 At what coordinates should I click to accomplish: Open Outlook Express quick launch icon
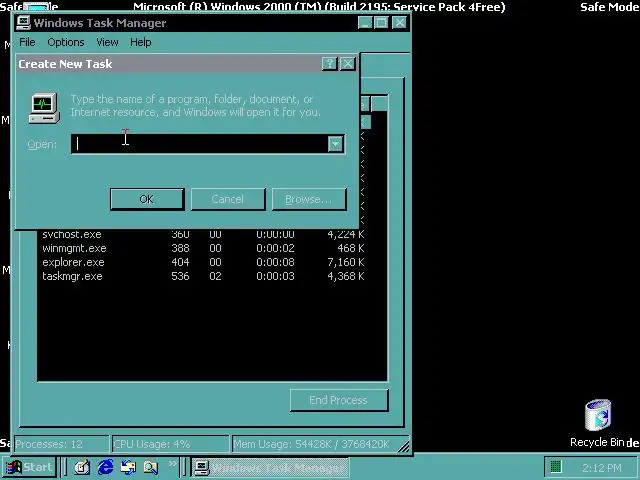128,467
